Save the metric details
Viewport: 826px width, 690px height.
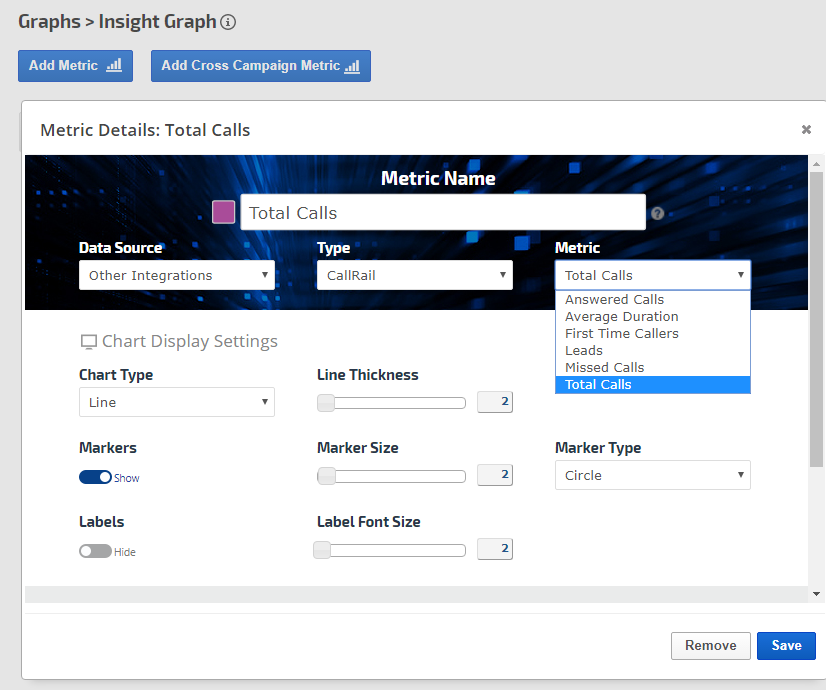coord(786,645)
